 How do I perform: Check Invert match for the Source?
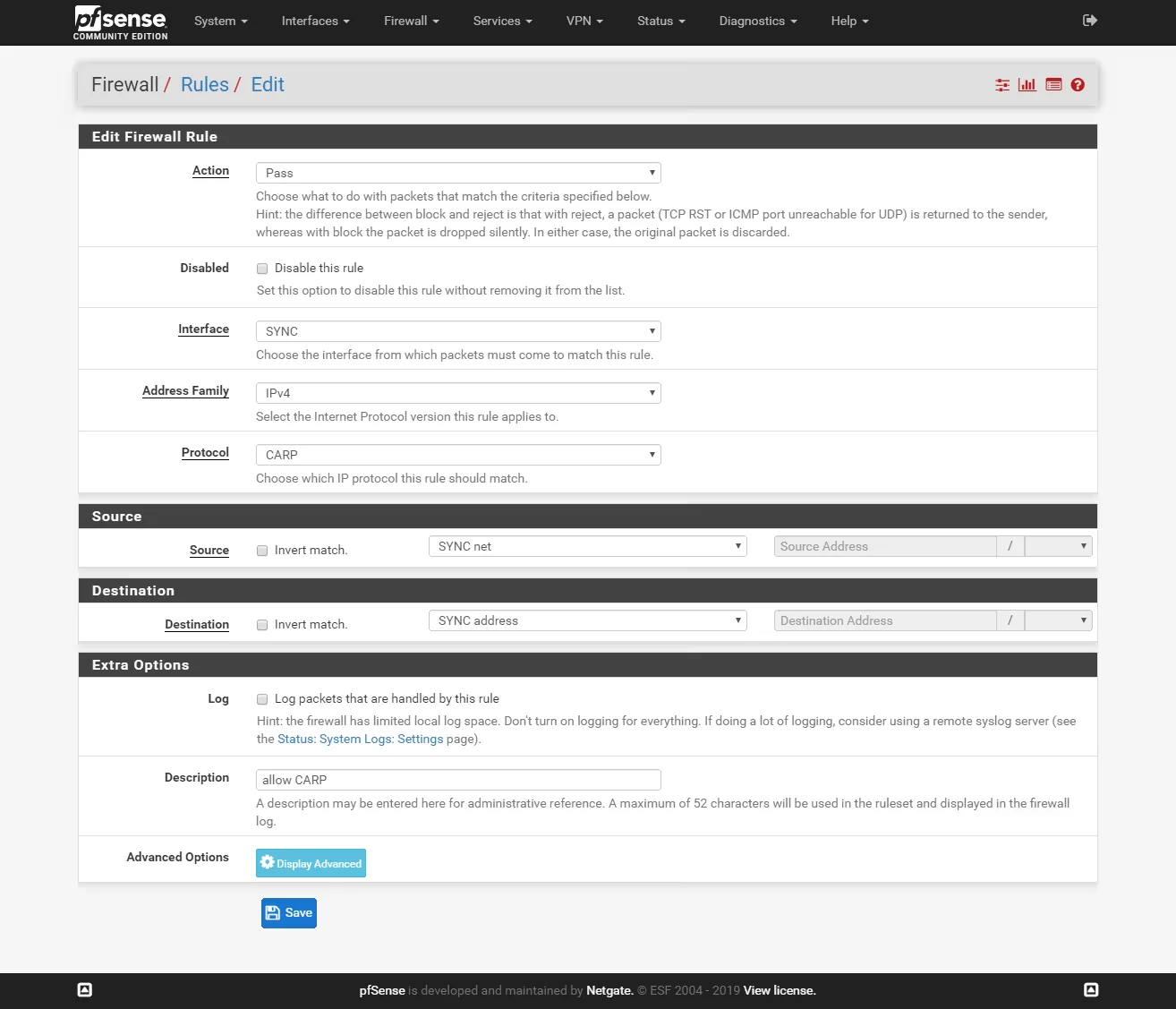262,550
